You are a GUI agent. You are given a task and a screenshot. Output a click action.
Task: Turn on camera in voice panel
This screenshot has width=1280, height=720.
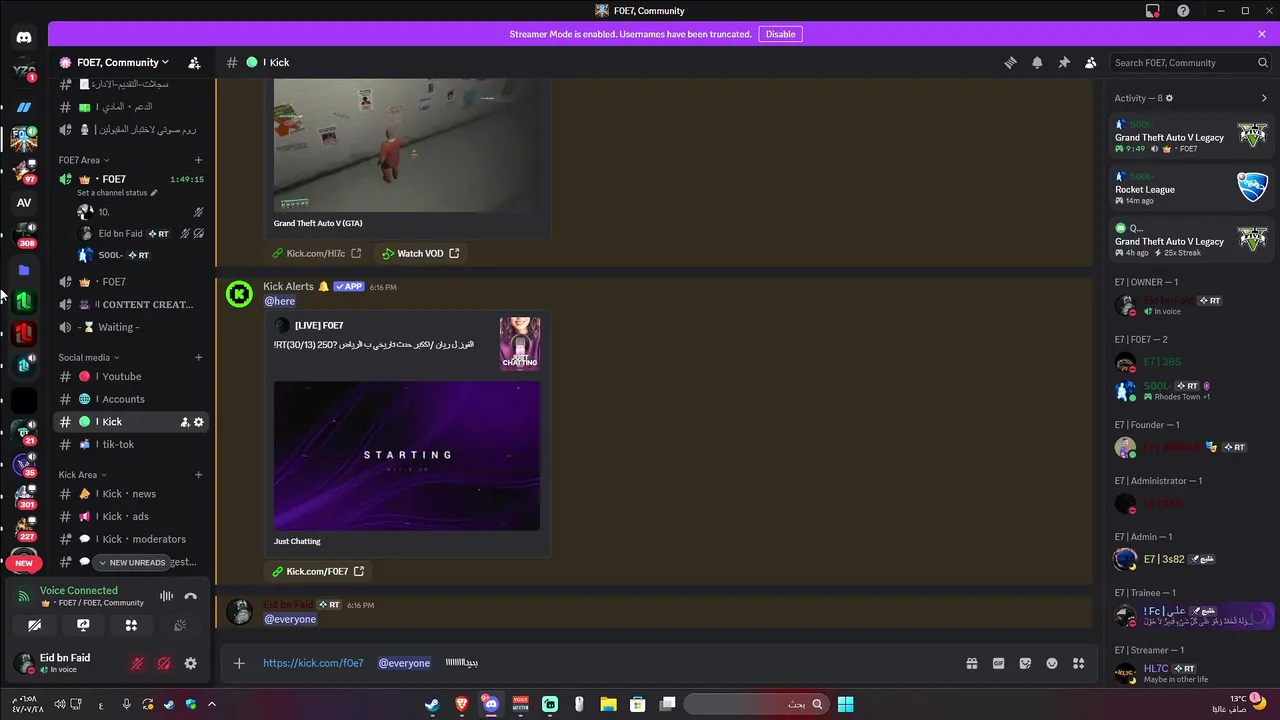pos(34,625)
